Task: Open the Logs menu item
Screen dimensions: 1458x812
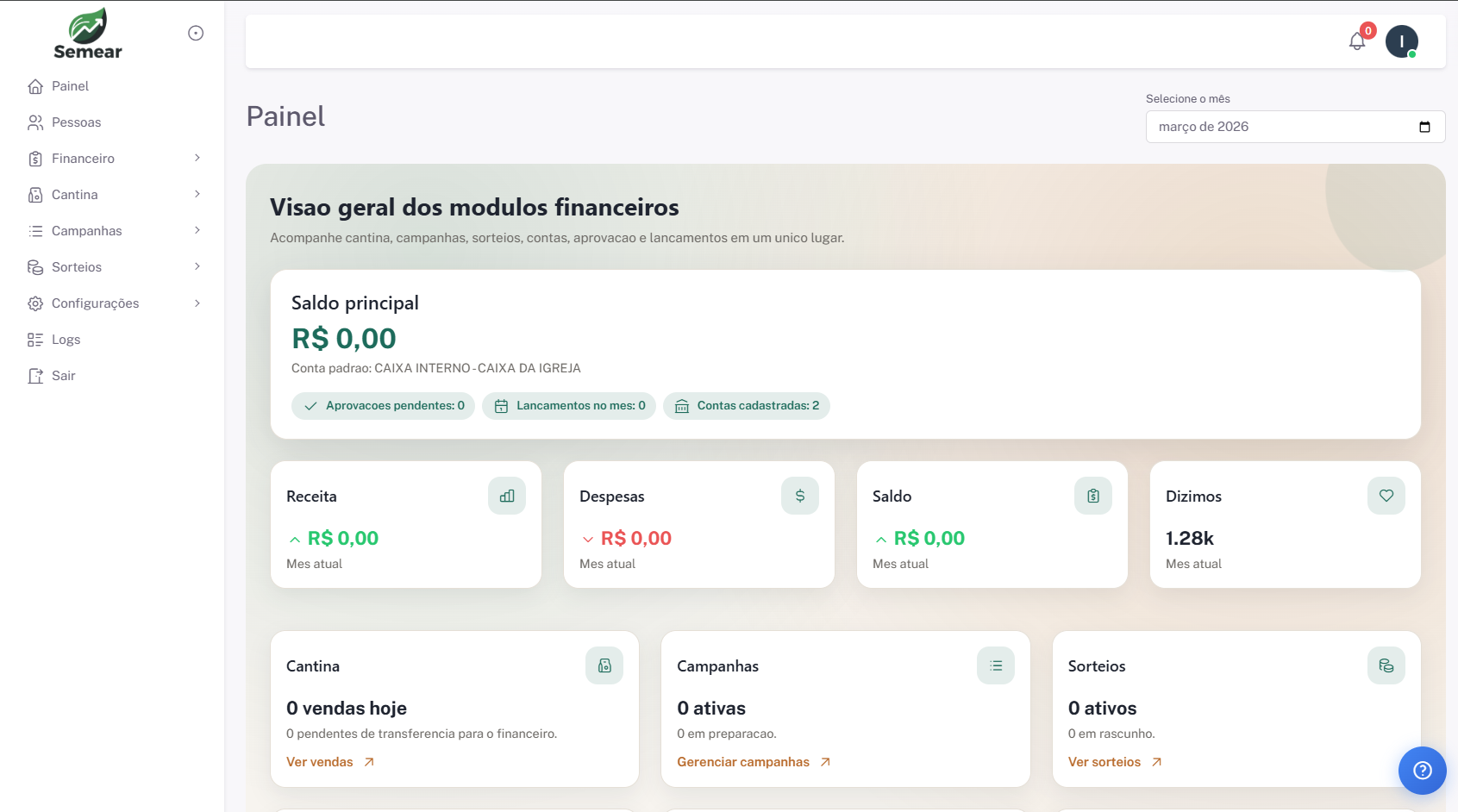Action: click(66, 339)
